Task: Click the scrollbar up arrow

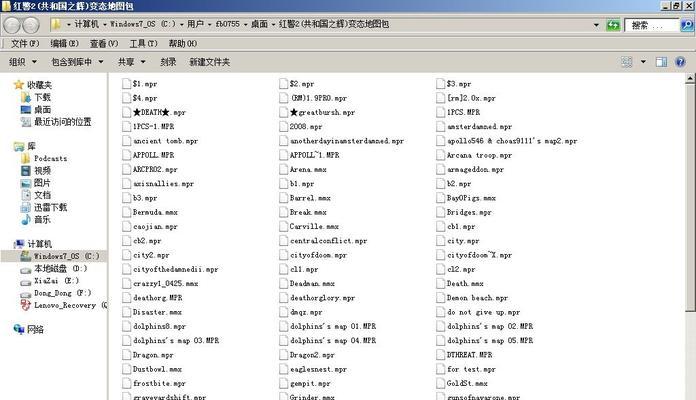Action: [690, 79]
